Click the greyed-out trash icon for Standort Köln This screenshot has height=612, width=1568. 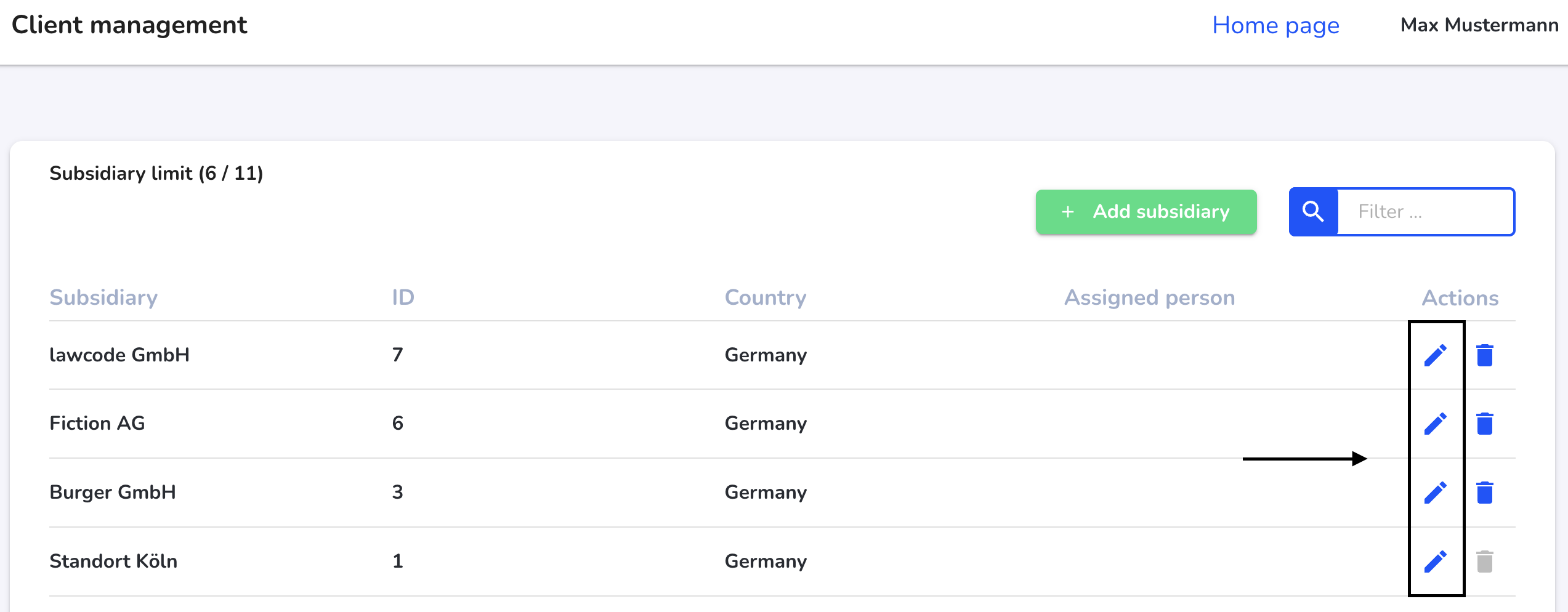click(x=1485, y=562)
